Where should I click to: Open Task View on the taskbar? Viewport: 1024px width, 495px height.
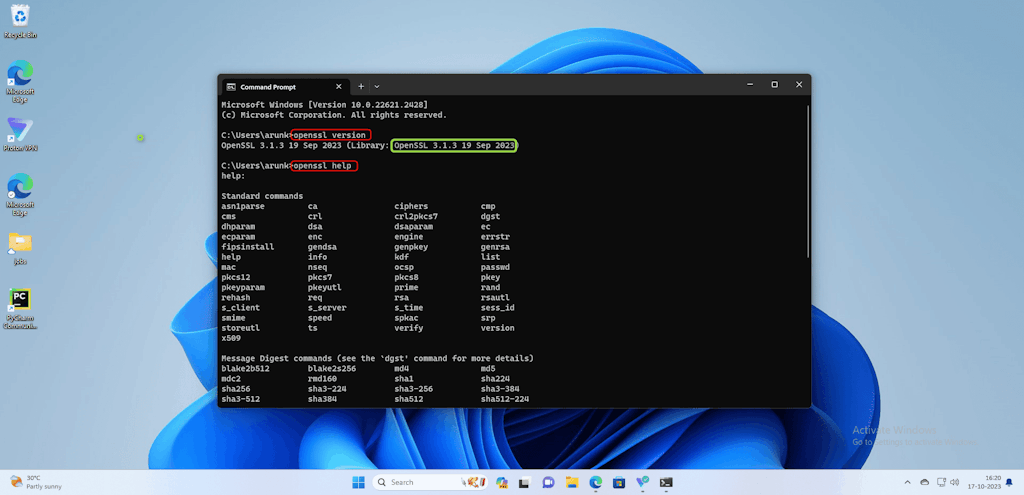[x=524, y=483]
